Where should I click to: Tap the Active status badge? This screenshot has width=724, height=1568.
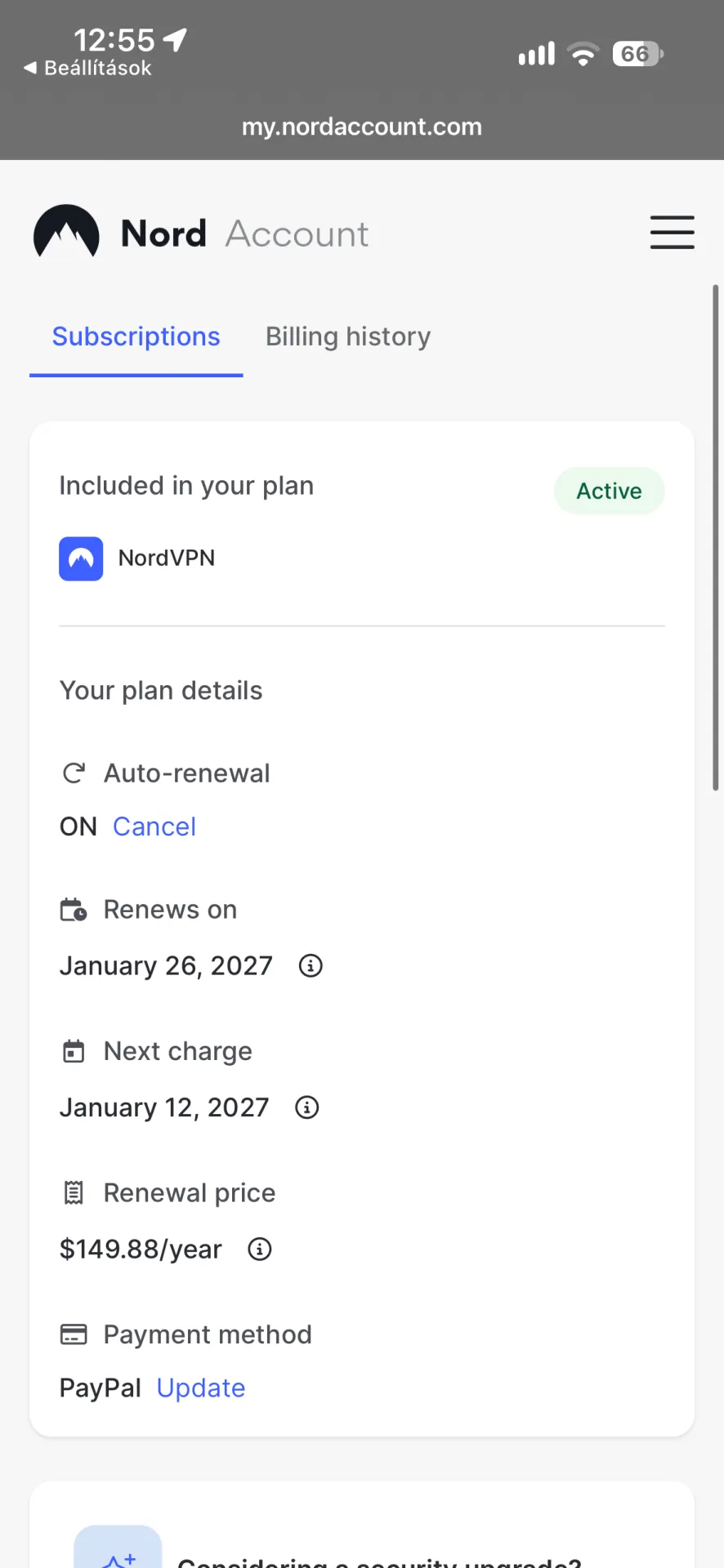(610, 491)
